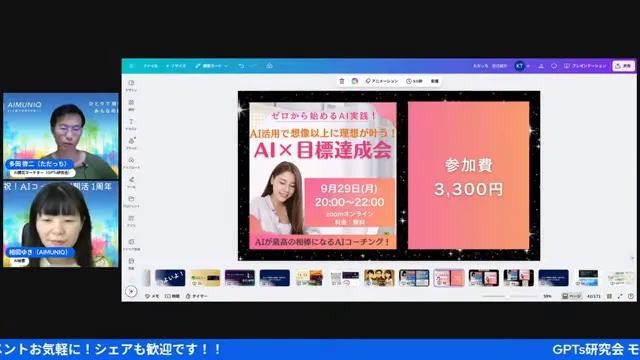
Task: Open the bottom sidebar panel icon
Action: pos(131,264)
